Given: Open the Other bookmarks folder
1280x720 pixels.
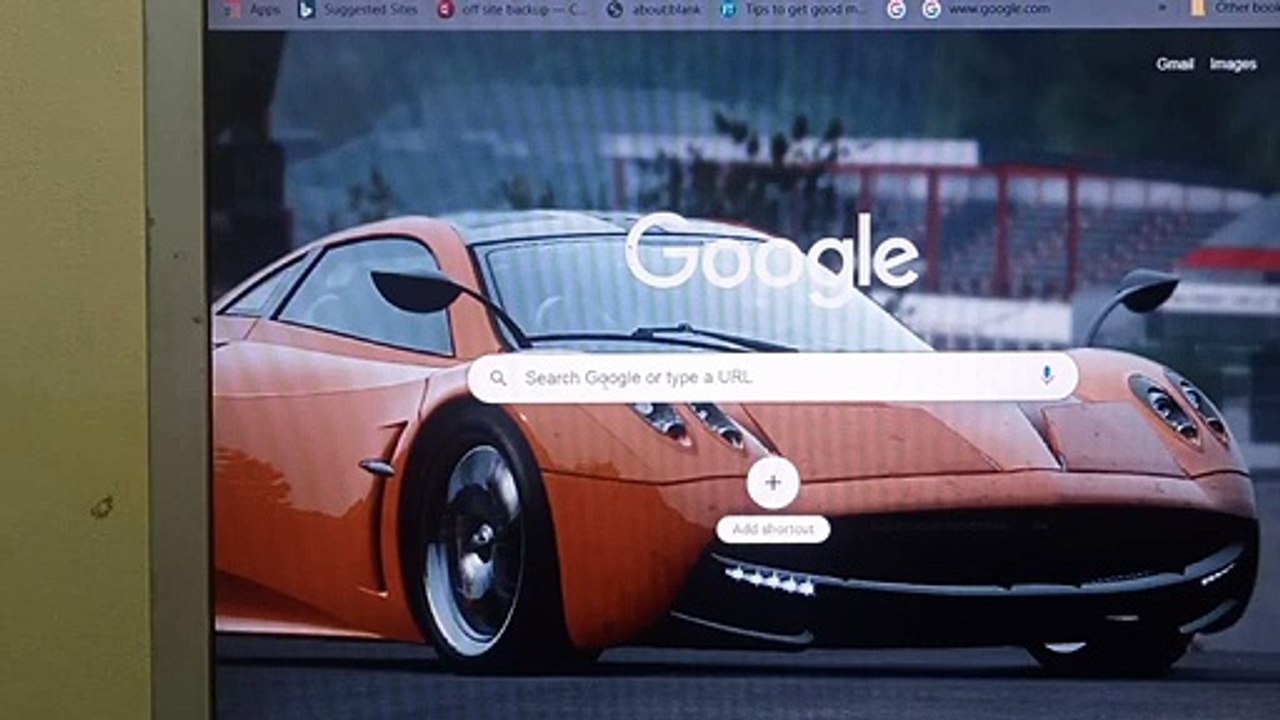Looking at the screenshot, I should tap(1234, 8).
